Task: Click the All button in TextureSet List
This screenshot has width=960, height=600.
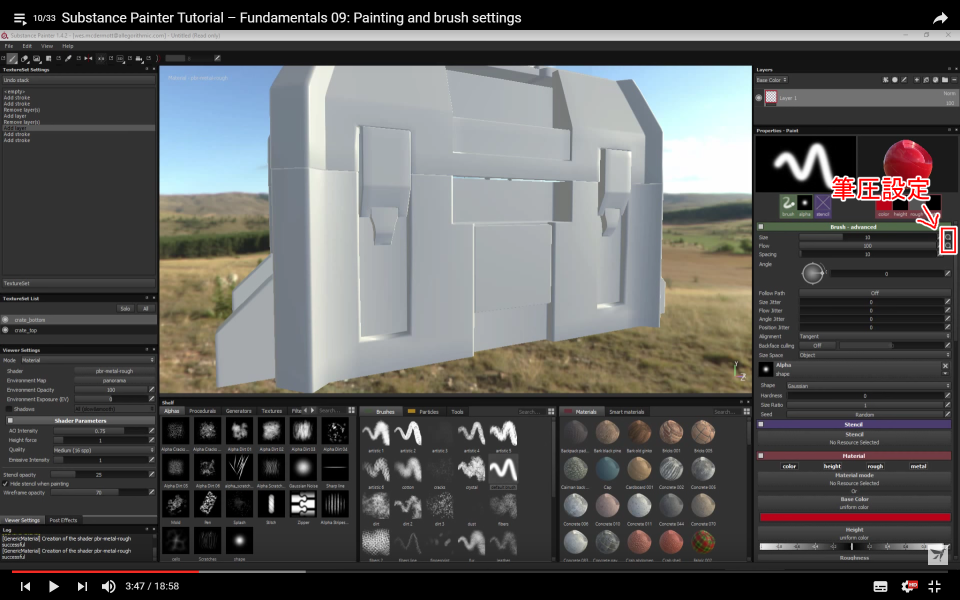Action: coord(145,309)
